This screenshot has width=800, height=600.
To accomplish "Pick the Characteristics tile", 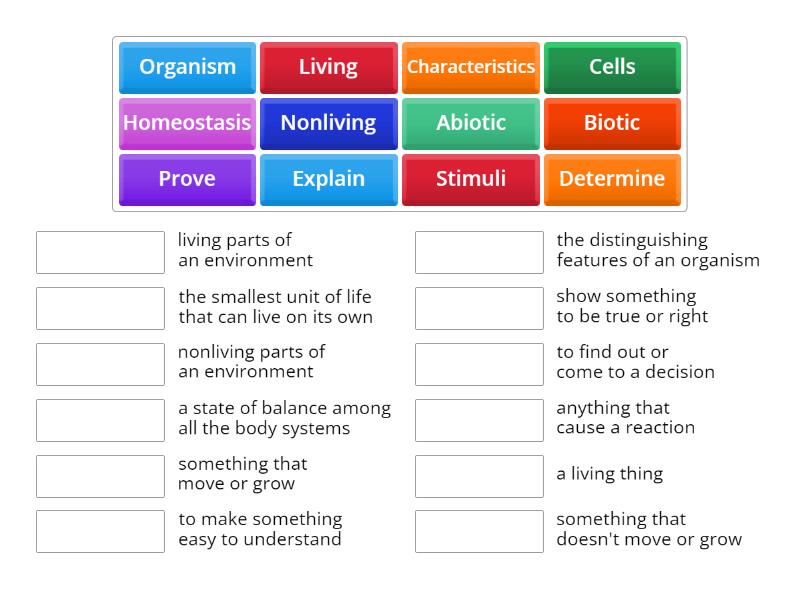I will pyautogui.click(x=470, y=67).
